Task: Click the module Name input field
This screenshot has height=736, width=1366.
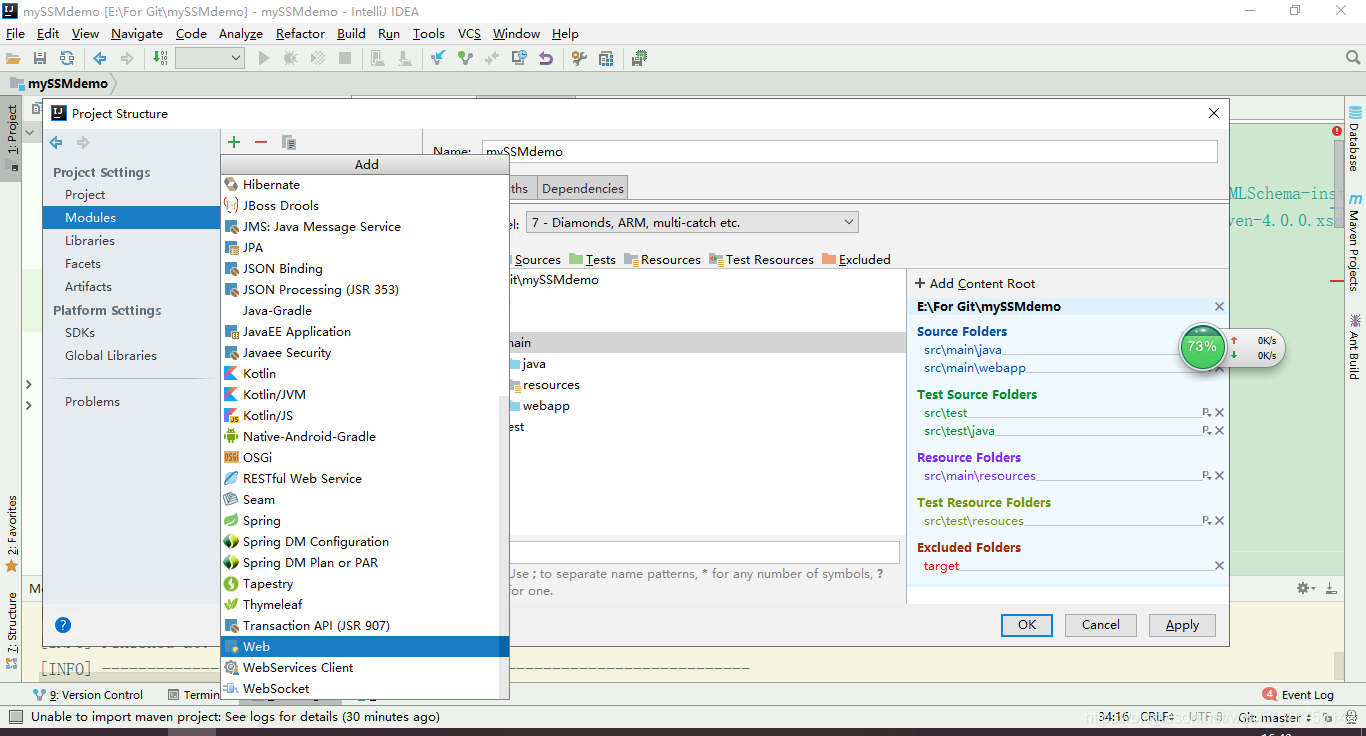Action: click(x=849, y=152)
